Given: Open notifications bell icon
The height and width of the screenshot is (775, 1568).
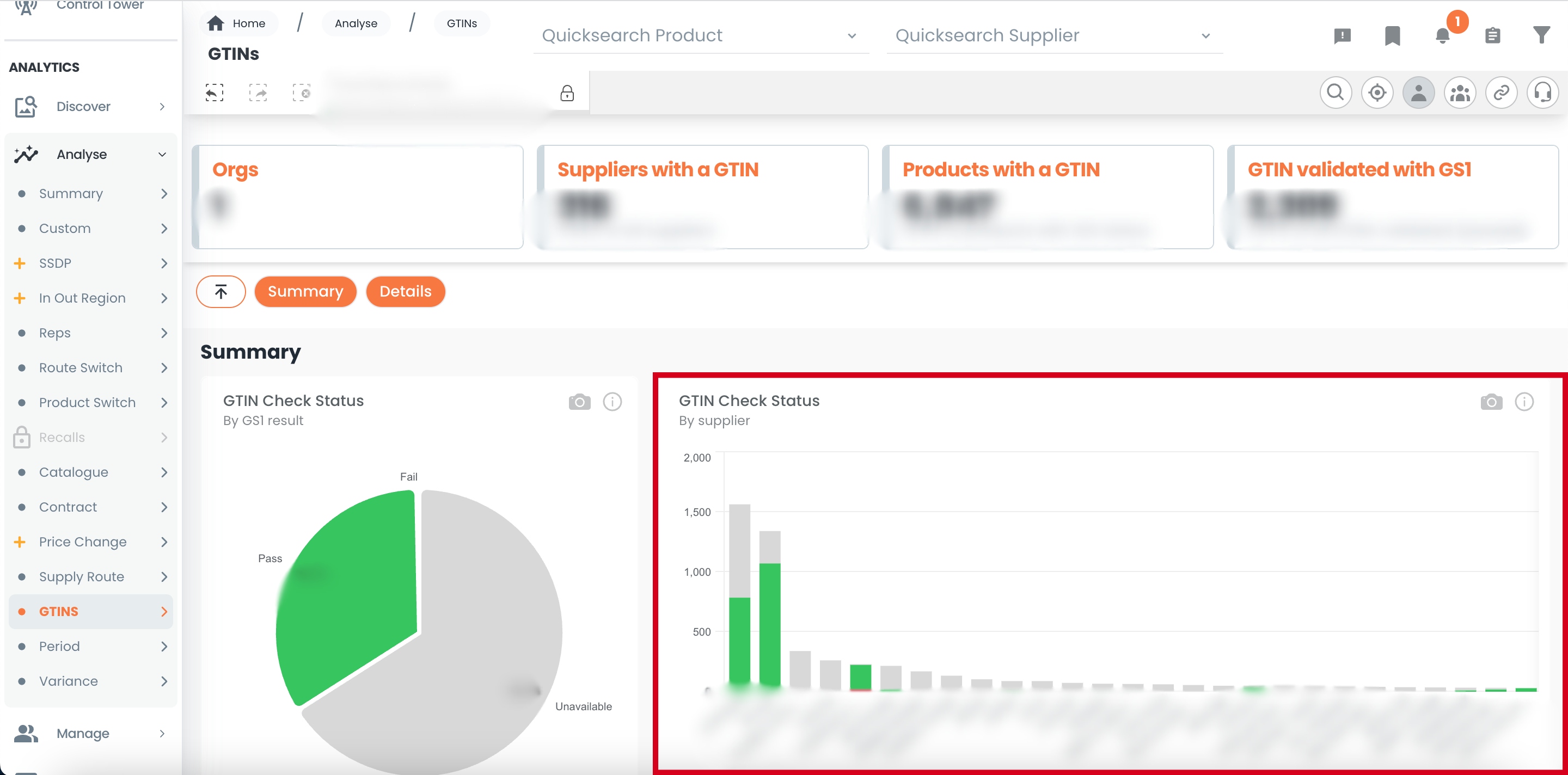Looking at the screenshot, I should [1443, 36].
